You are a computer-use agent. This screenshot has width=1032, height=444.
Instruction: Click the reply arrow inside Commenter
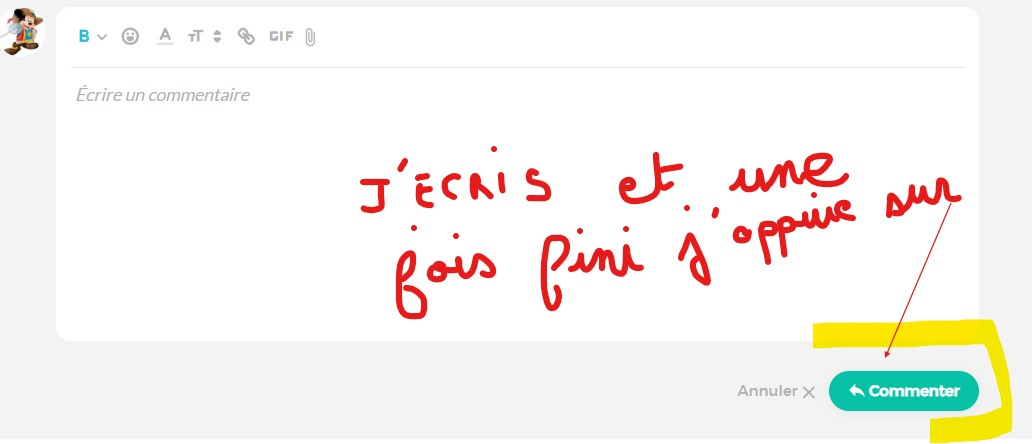[856, 391]
